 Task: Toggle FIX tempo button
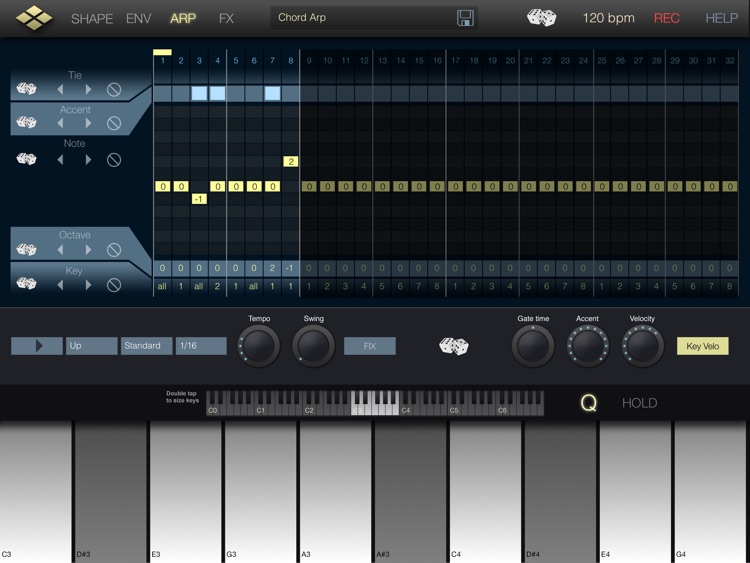tap(370, 346)
